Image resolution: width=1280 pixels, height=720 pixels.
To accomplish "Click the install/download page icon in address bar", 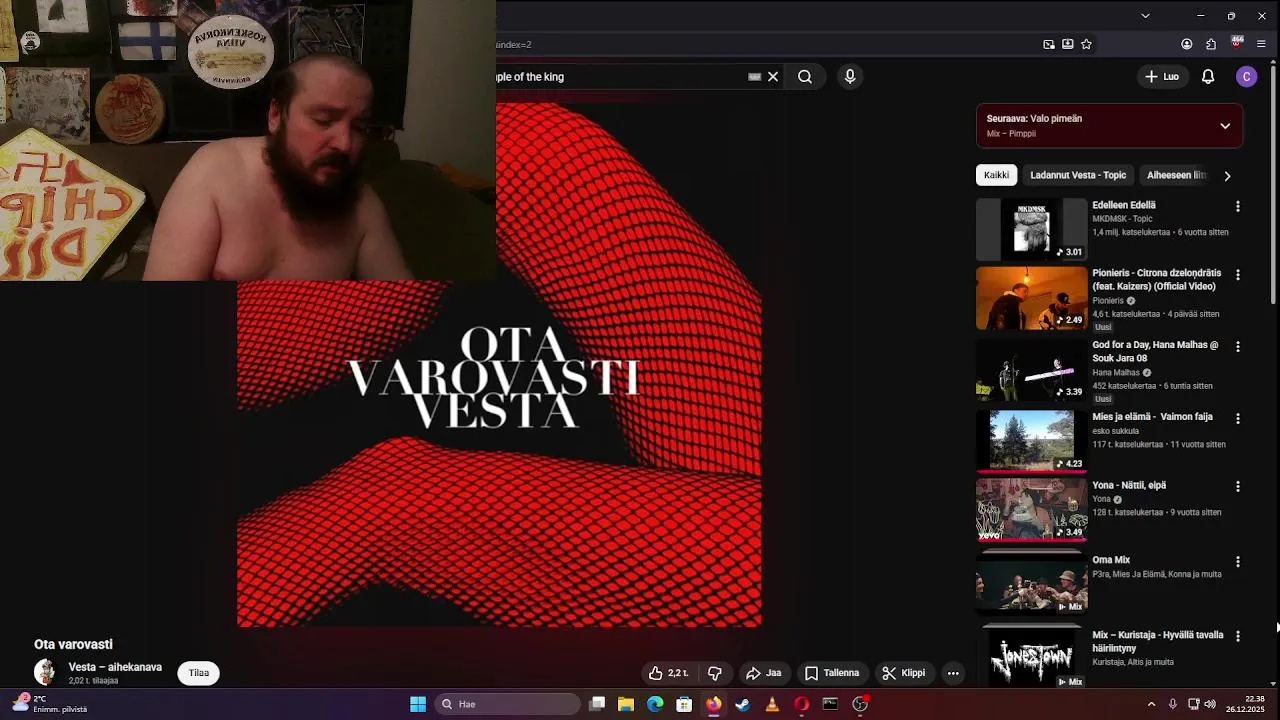I will 1068,44.
